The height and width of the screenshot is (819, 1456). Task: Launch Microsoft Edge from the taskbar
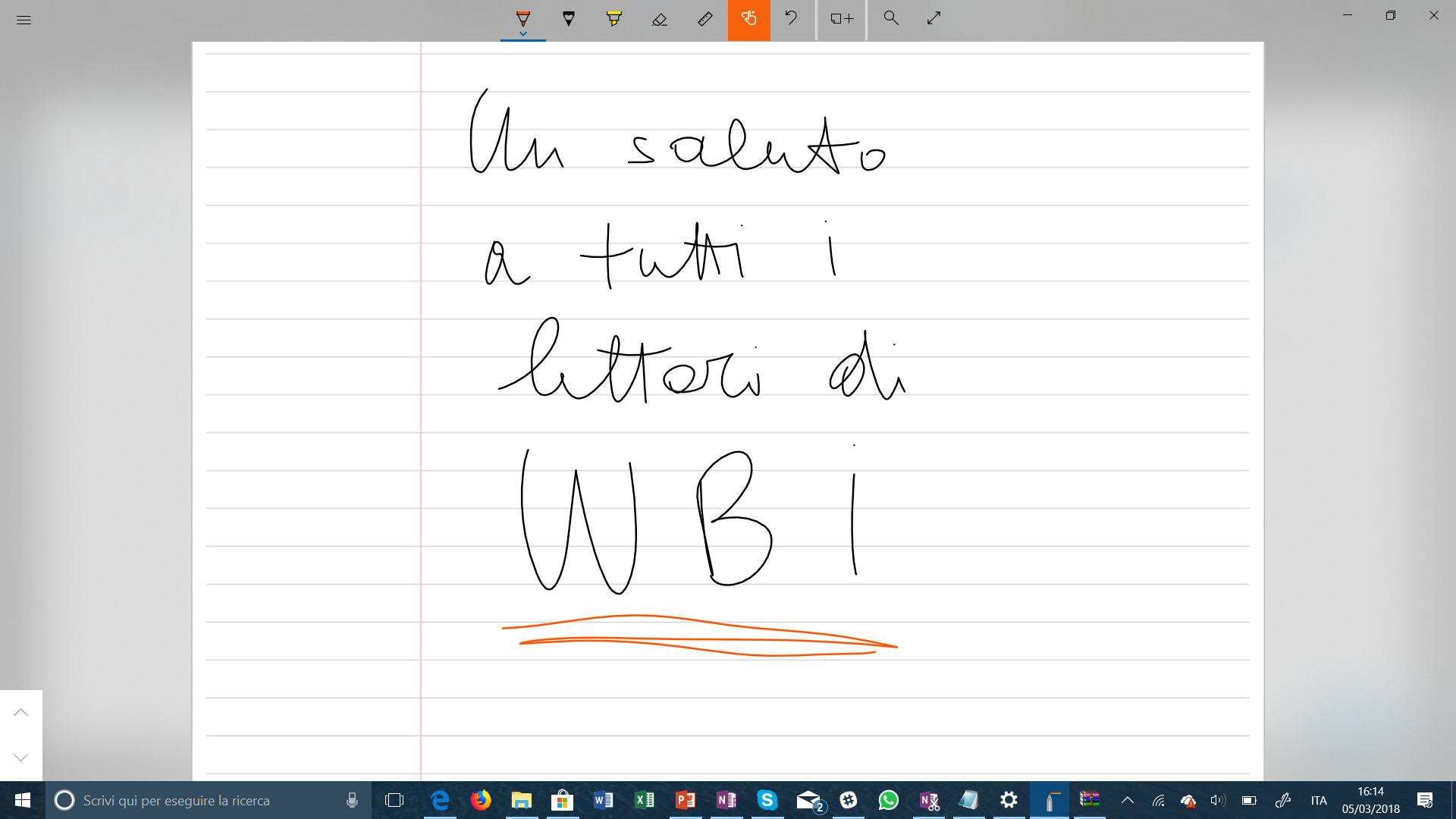pyautogui.click(x=440, y=800)
